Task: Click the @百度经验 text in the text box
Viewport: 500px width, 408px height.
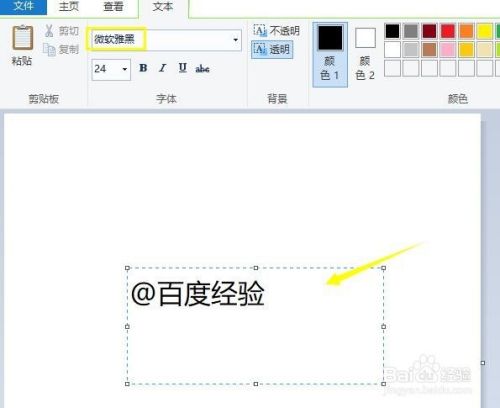Action: [198, 294]
